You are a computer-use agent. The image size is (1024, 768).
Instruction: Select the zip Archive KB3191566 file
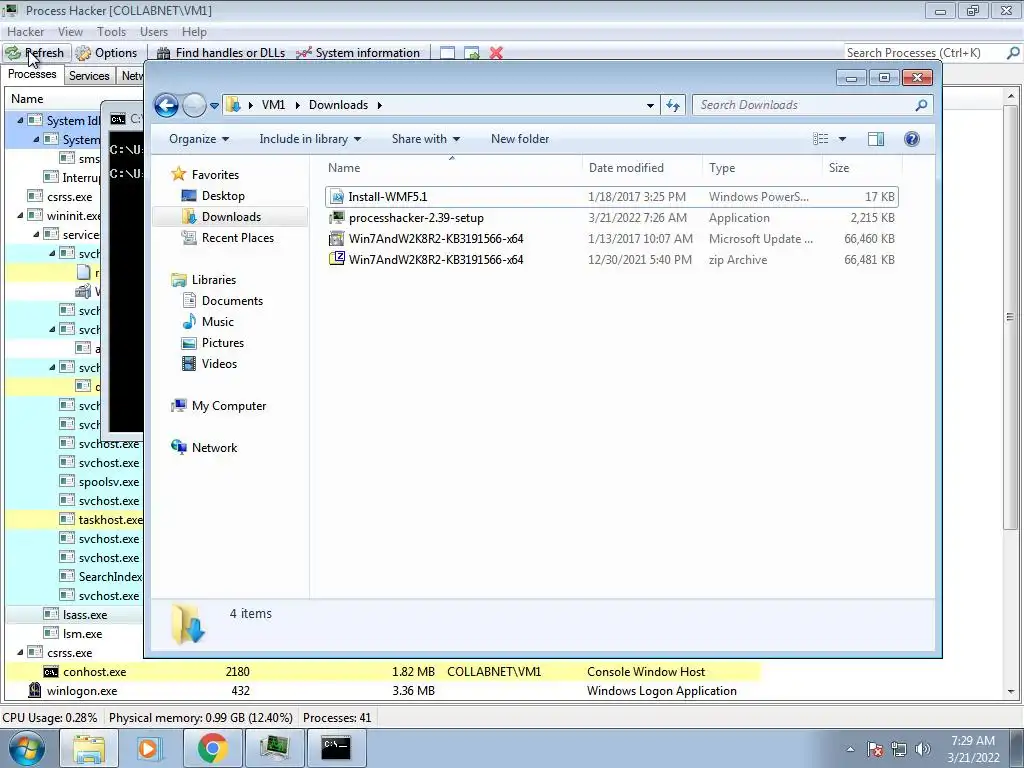[x=612, y=259]
